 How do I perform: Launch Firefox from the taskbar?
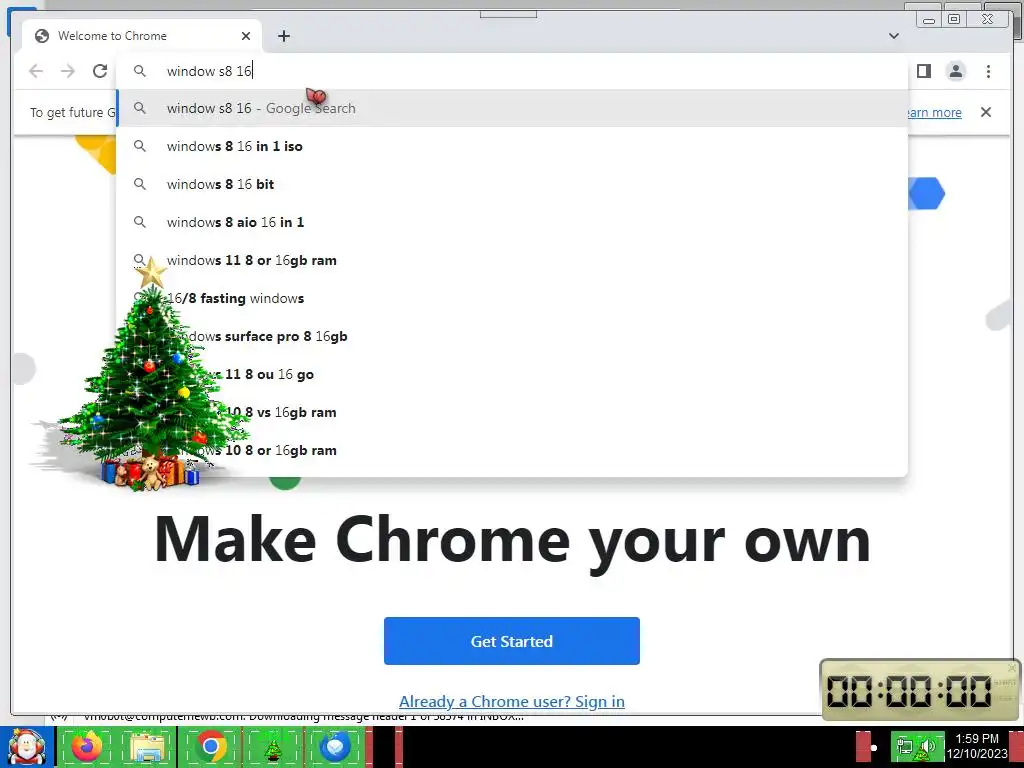coord(87,747)
